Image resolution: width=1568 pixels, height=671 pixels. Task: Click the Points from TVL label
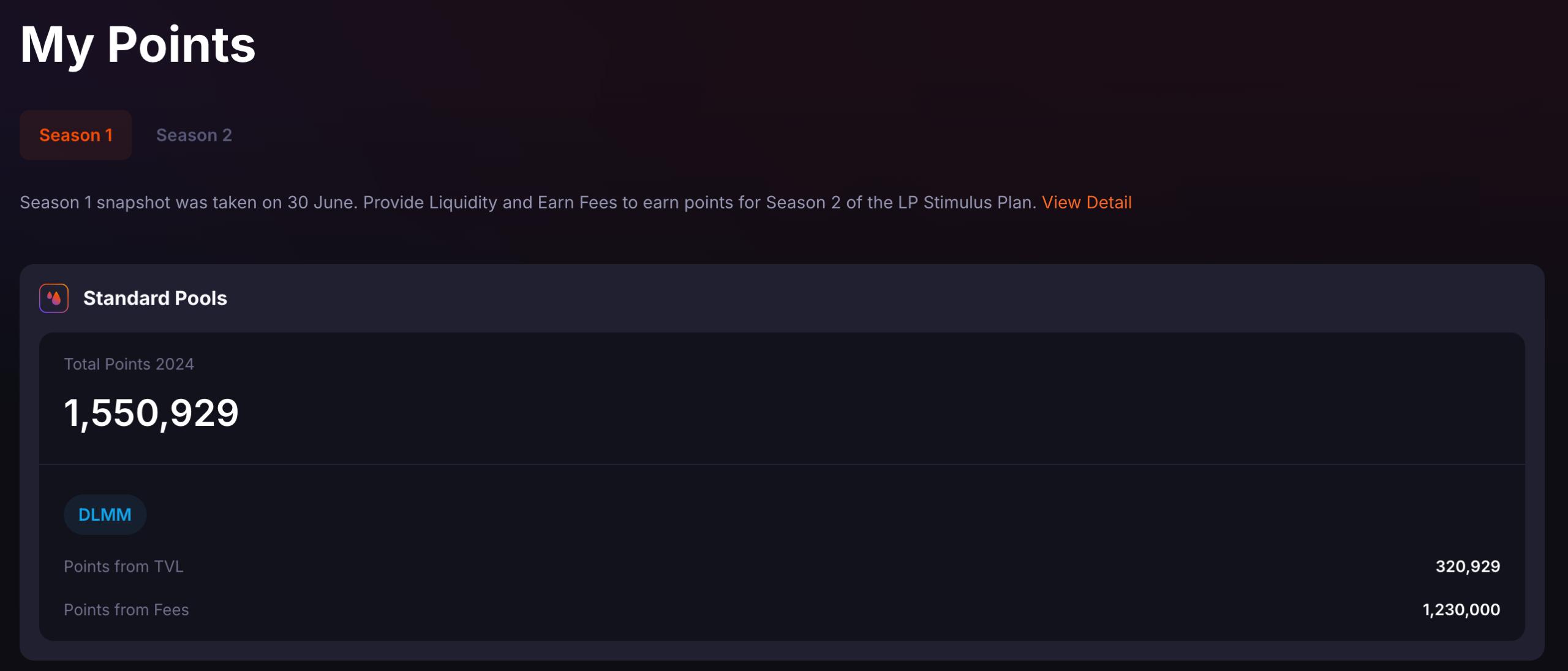click(x=124, y=566)
